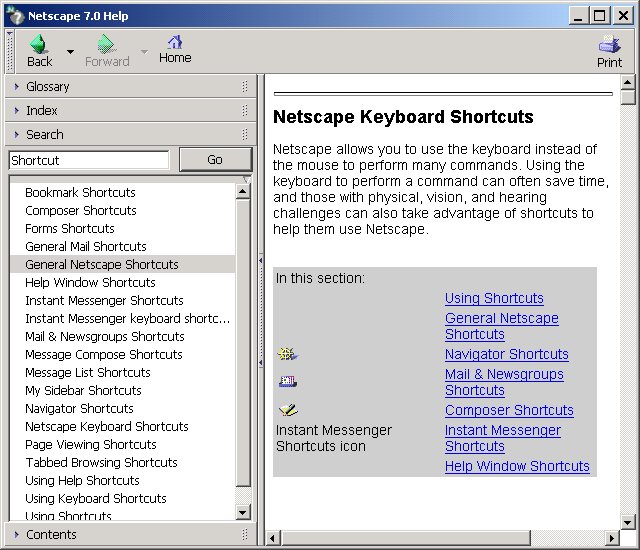
Task: Expand the Glossary panel
Action: [46, 87]
